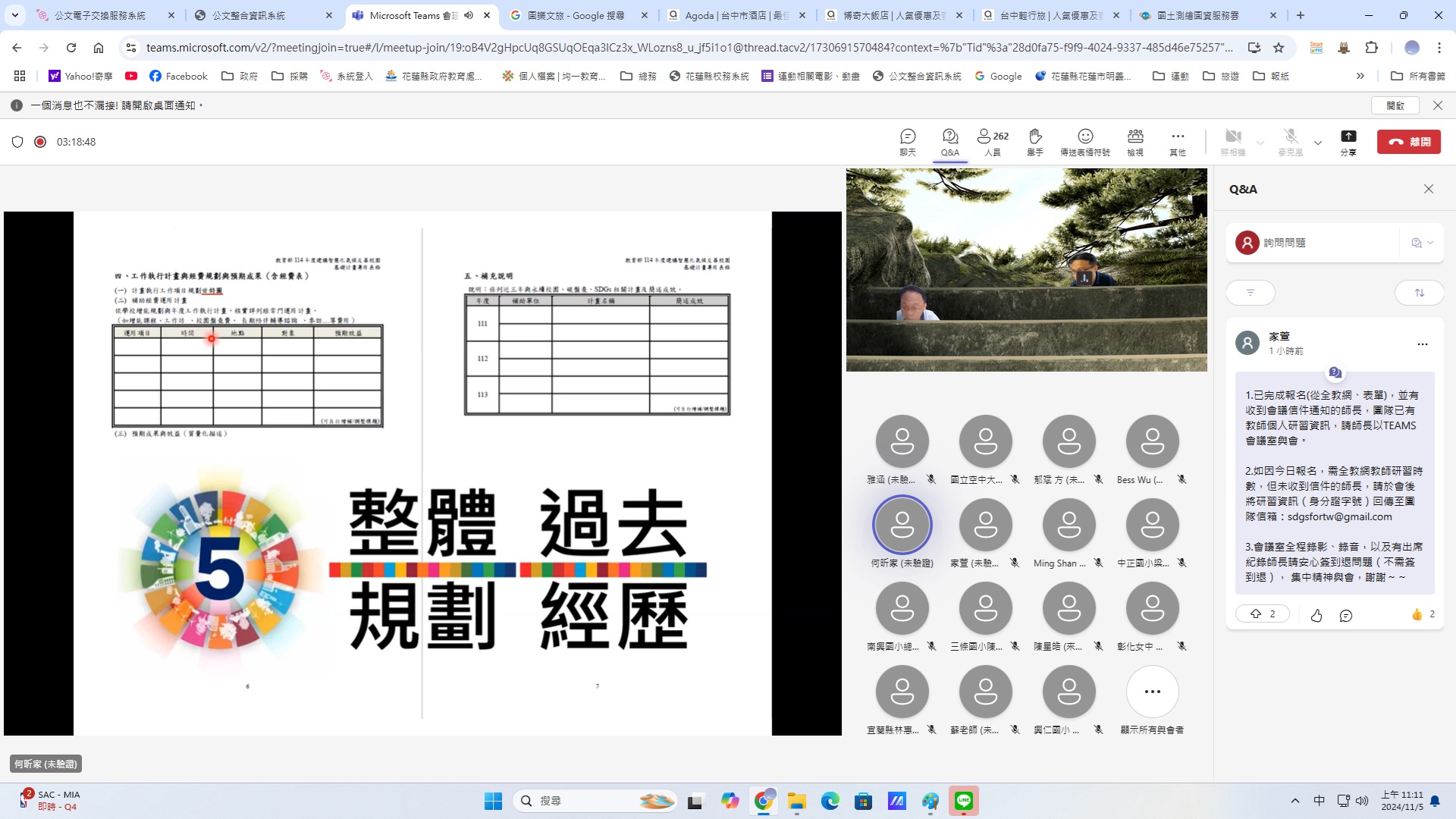Open more options on the Q&A post

pyautogui.click(x=1422, y=344)
